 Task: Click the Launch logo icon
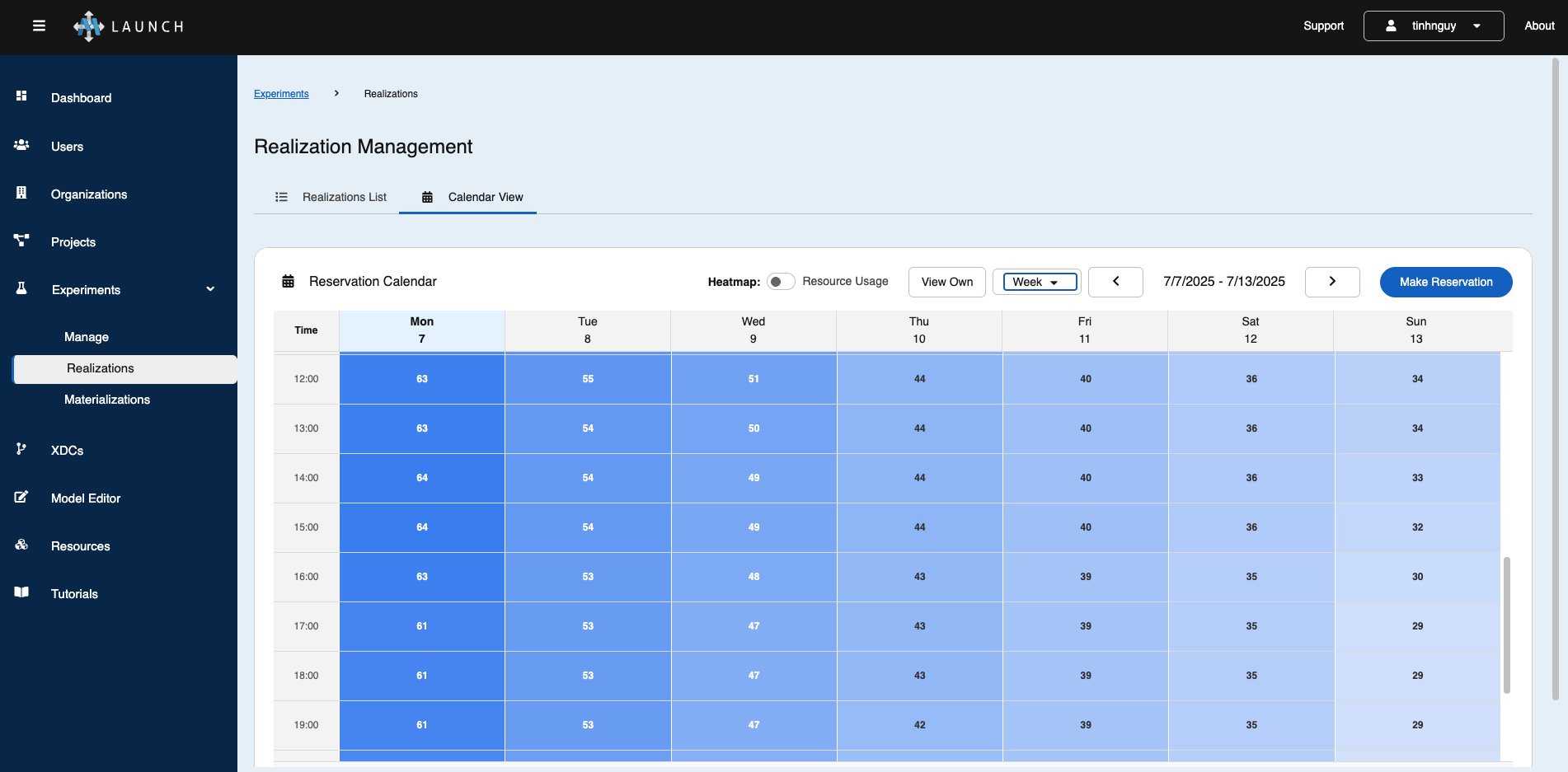[89, 26]
